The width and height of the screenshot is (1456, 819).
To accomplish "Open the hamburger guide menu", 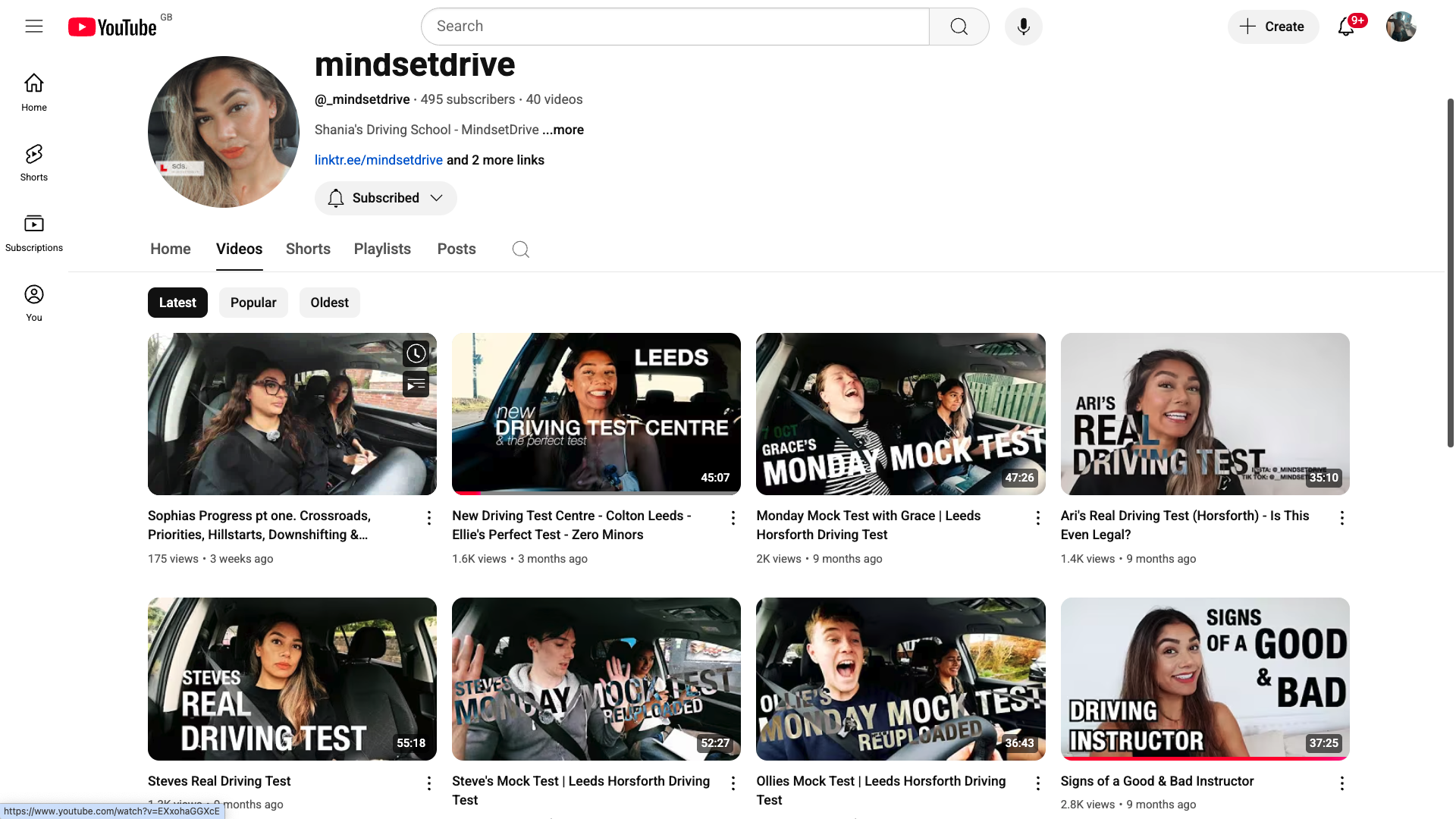I will [x=34, y=27].
